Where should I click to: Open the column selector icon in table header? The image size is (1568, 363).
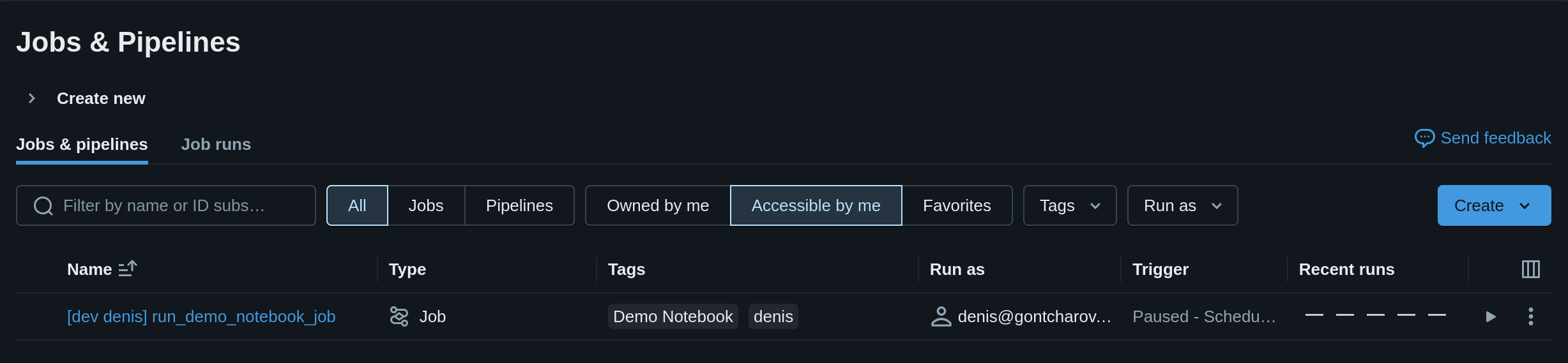click(x=1530, y=269)
